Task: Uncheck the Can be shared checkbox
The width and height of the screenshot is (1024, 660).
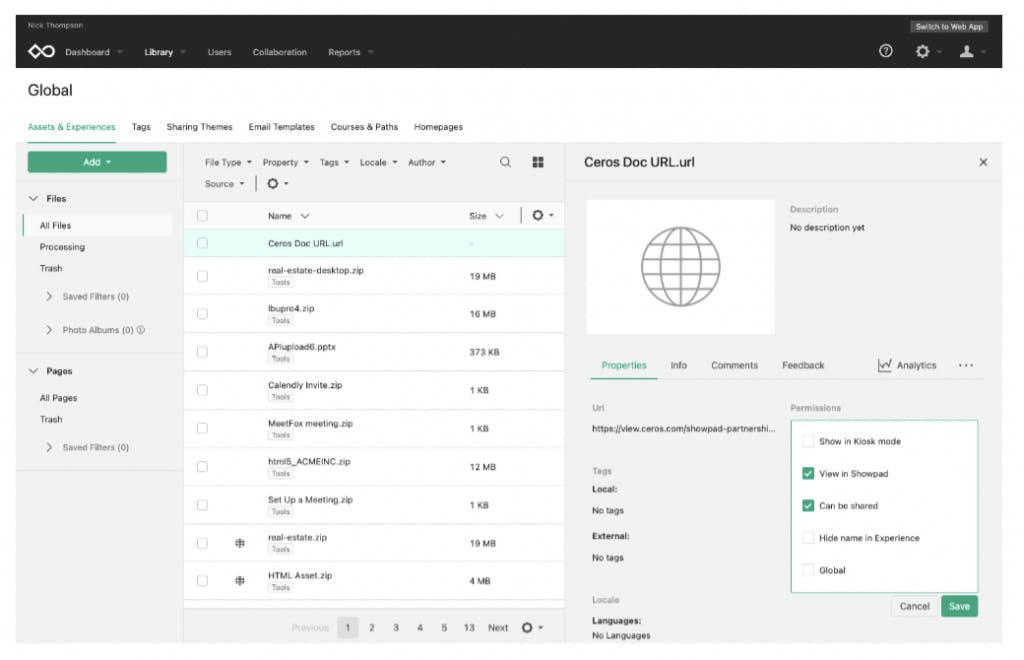Action: (808, 506)
